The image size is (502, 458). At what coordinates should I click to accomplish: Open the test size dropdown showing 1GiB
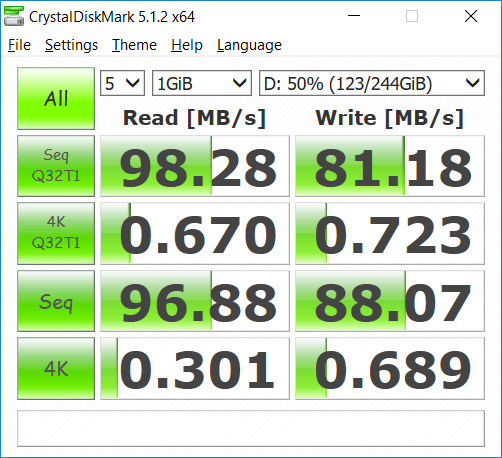point(202,83)
